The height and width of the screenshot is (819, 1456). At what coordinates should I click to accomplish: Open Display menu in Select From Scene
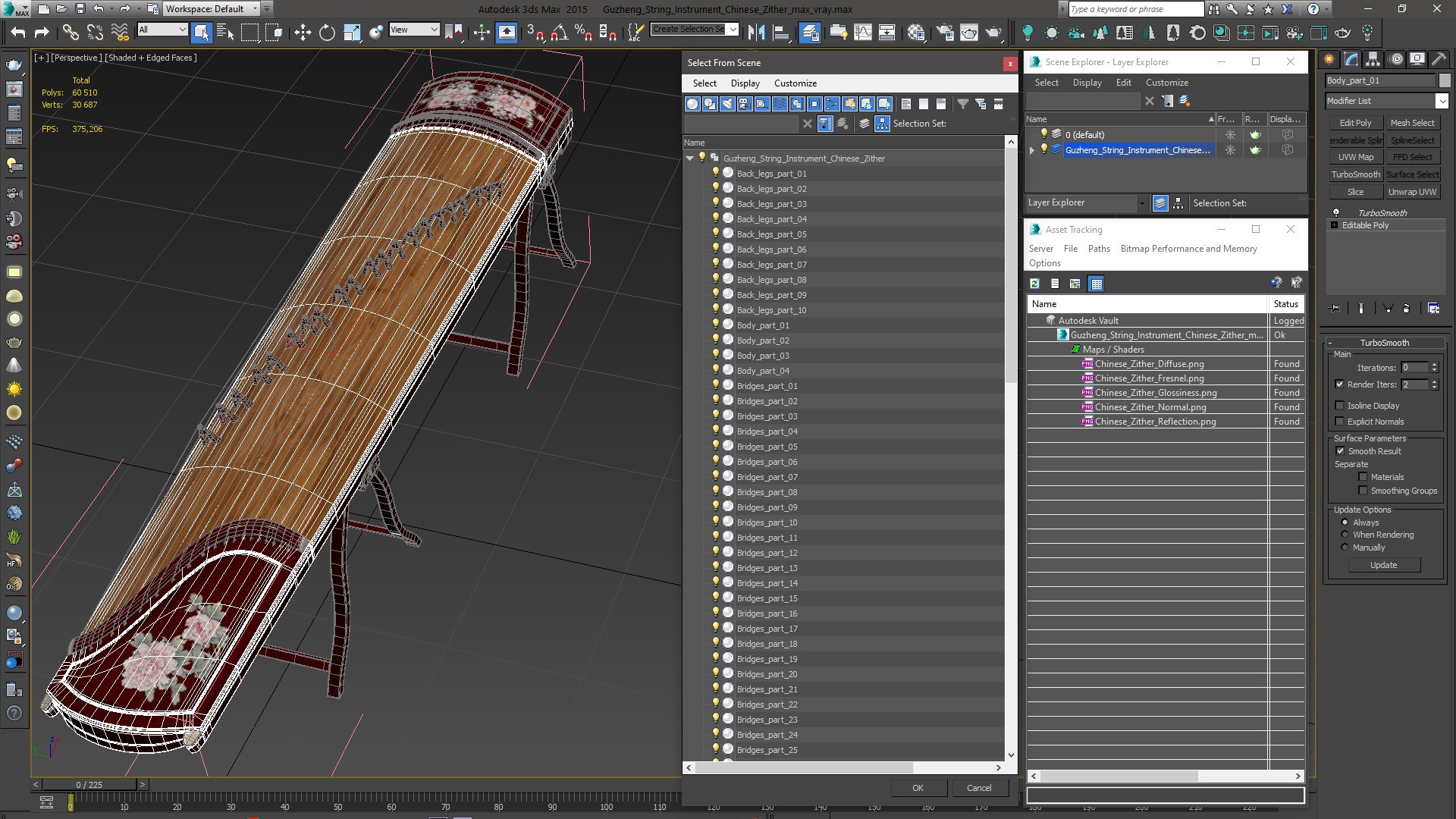pyautogui.click(x=745, y=83)
